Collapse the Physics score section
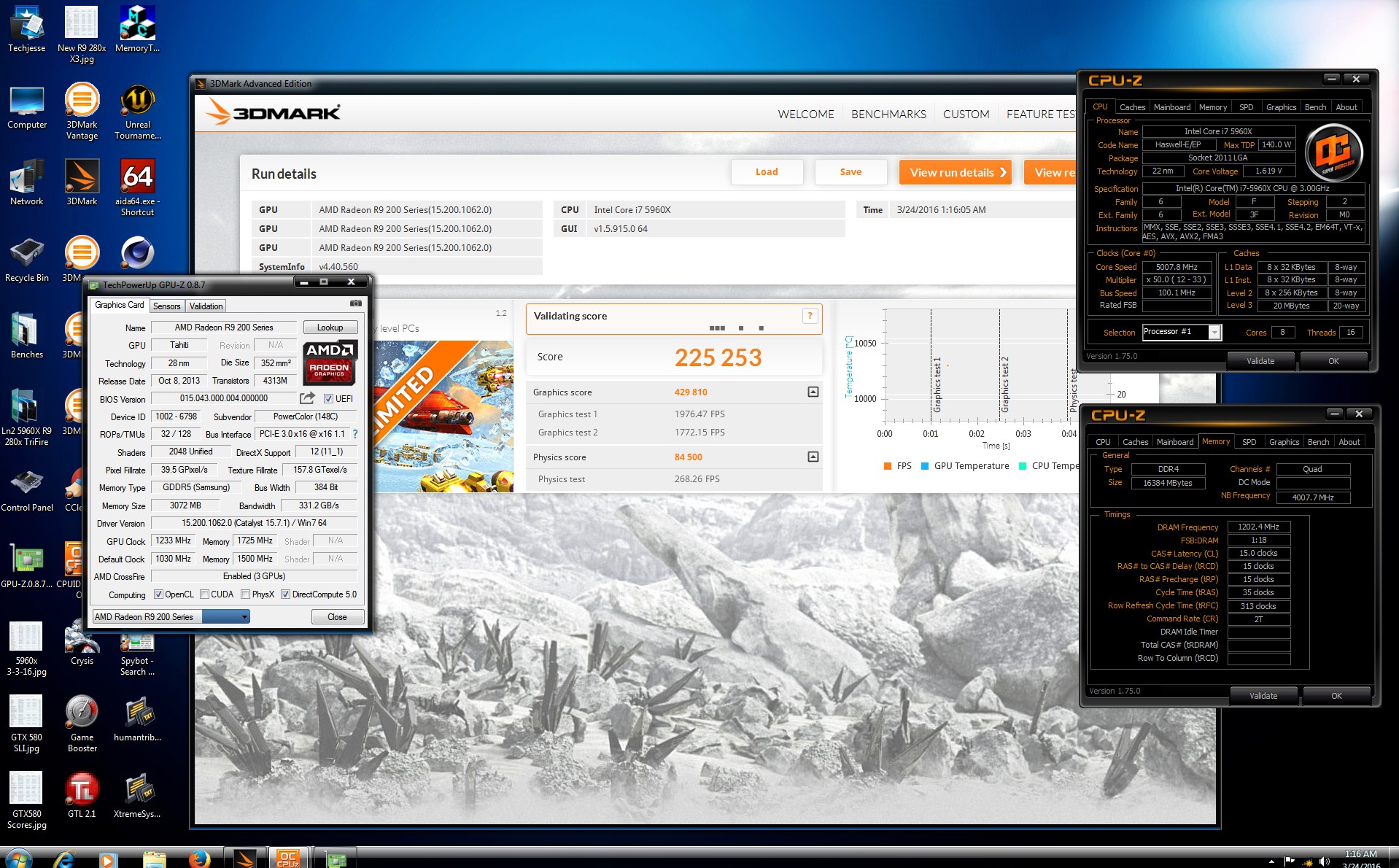Screen dimensions: 1399x868 [x=813, y=457]
